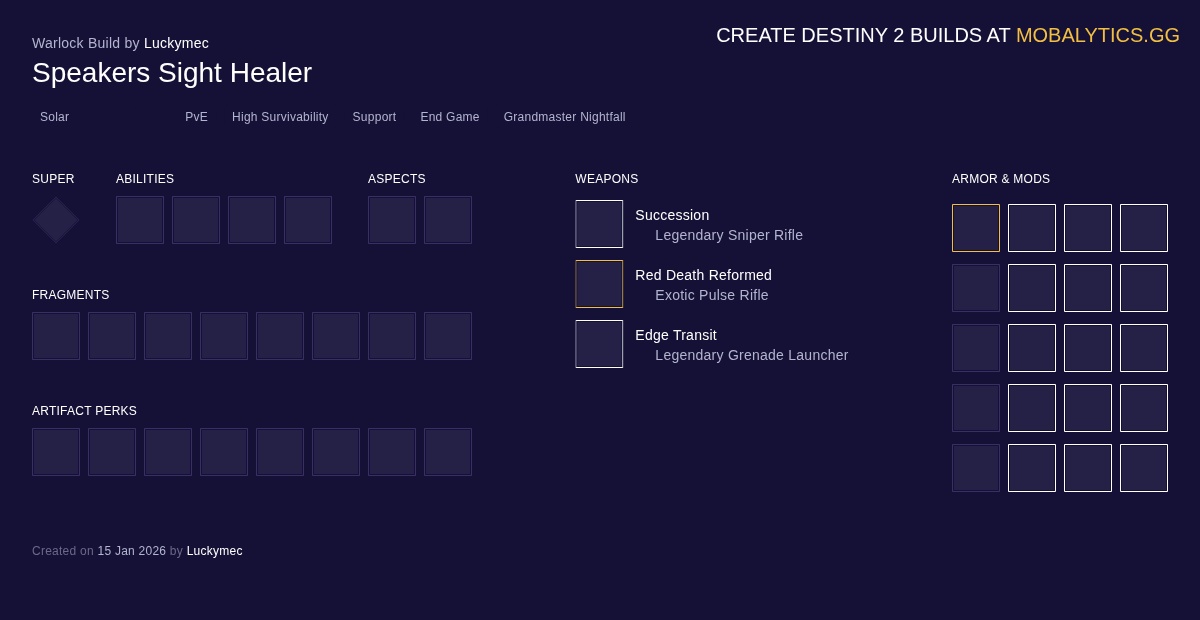Image resolution: width=1200 pixels, height=620 pixels.
Task: Click the Edge Transit weapon icon
Action: point(599,344)
